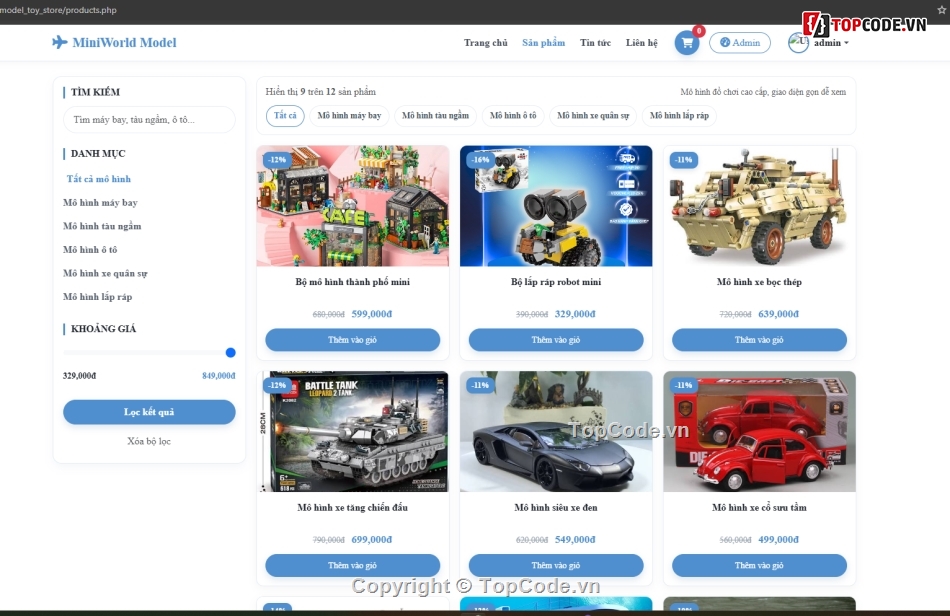The width and height of the screenshot is (950, 616).
Task: Select Mô hình ô tô filter chip
Action: (513, 115)
